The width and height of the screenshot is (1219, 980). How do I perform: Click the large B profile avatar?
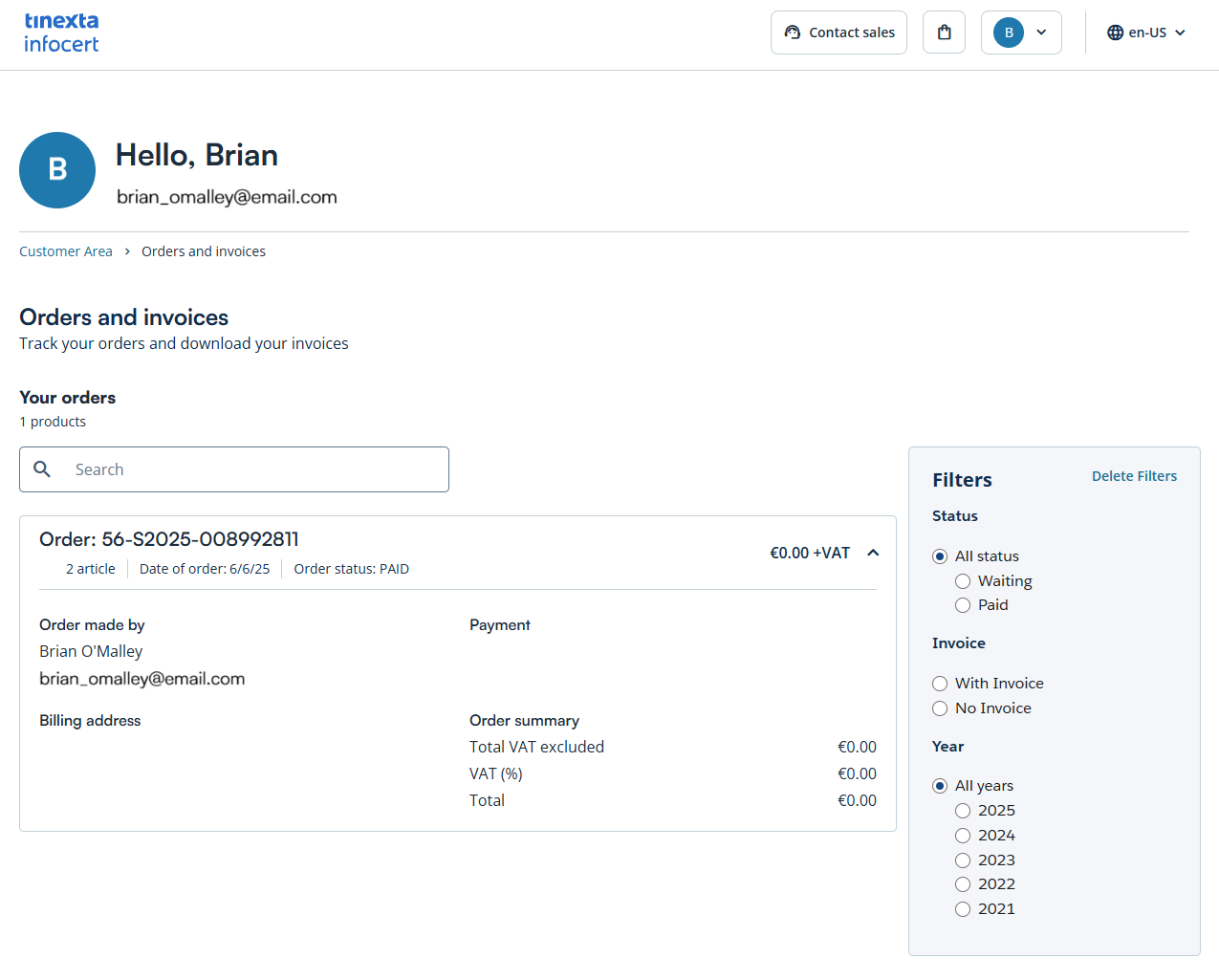[x=57, y=170]
